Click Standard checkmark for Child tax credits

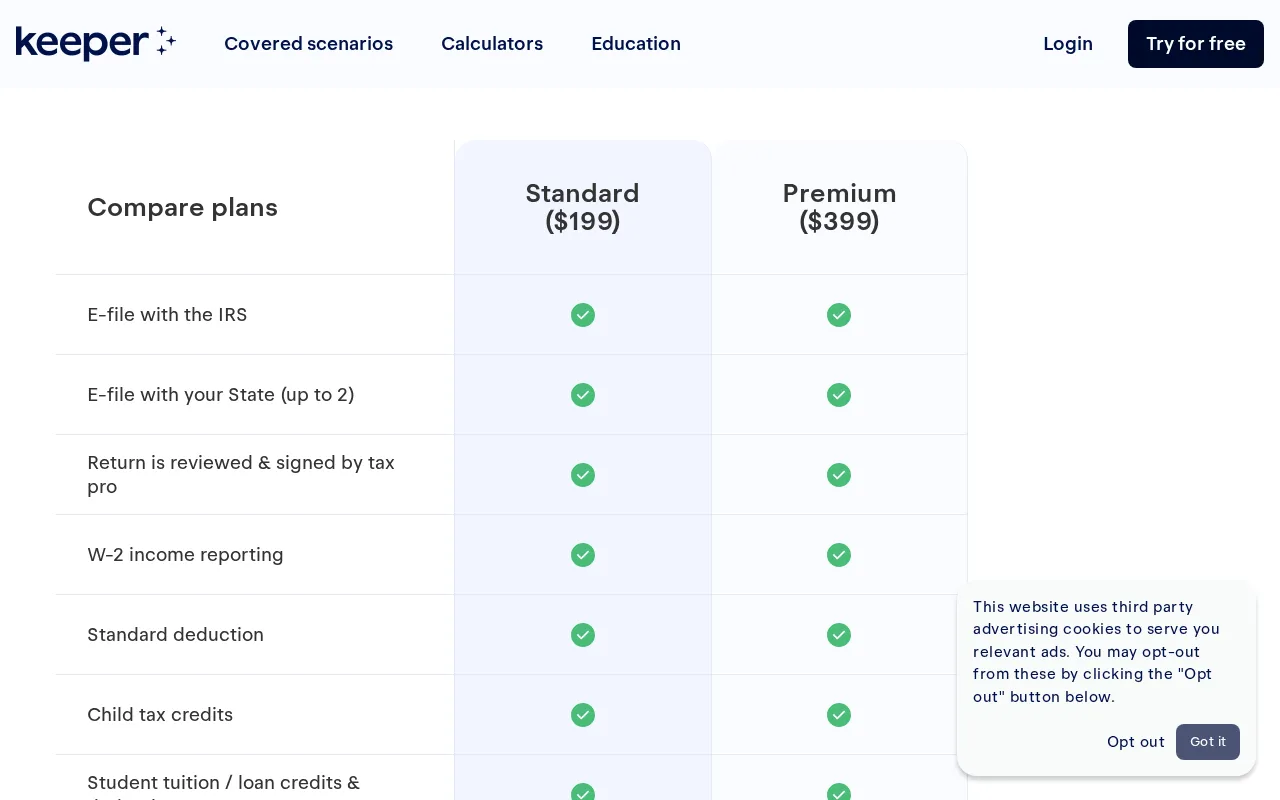tap(583, 715)
